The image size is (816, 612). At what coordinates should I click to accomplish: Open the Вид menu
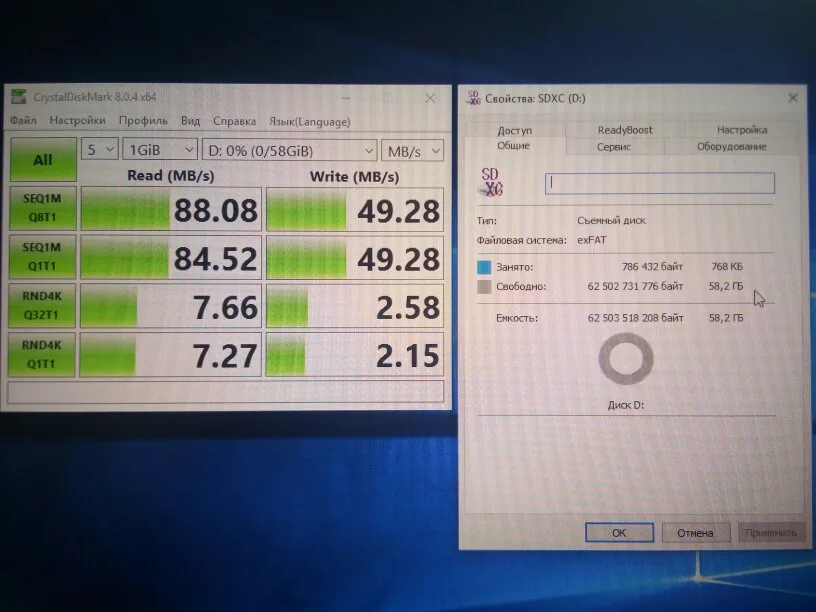(x=190, y=121)
